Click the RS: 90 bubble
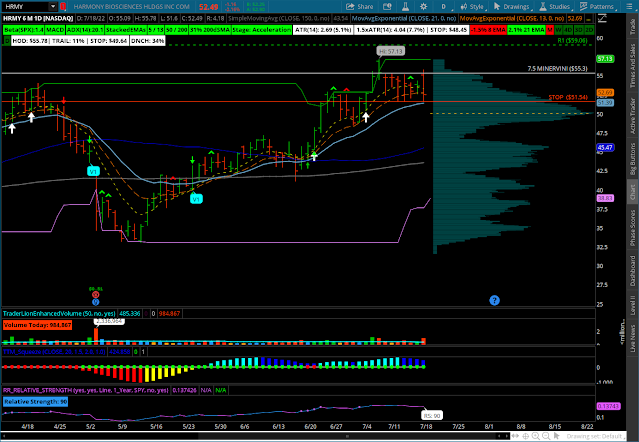 click(x=432, y=416)
